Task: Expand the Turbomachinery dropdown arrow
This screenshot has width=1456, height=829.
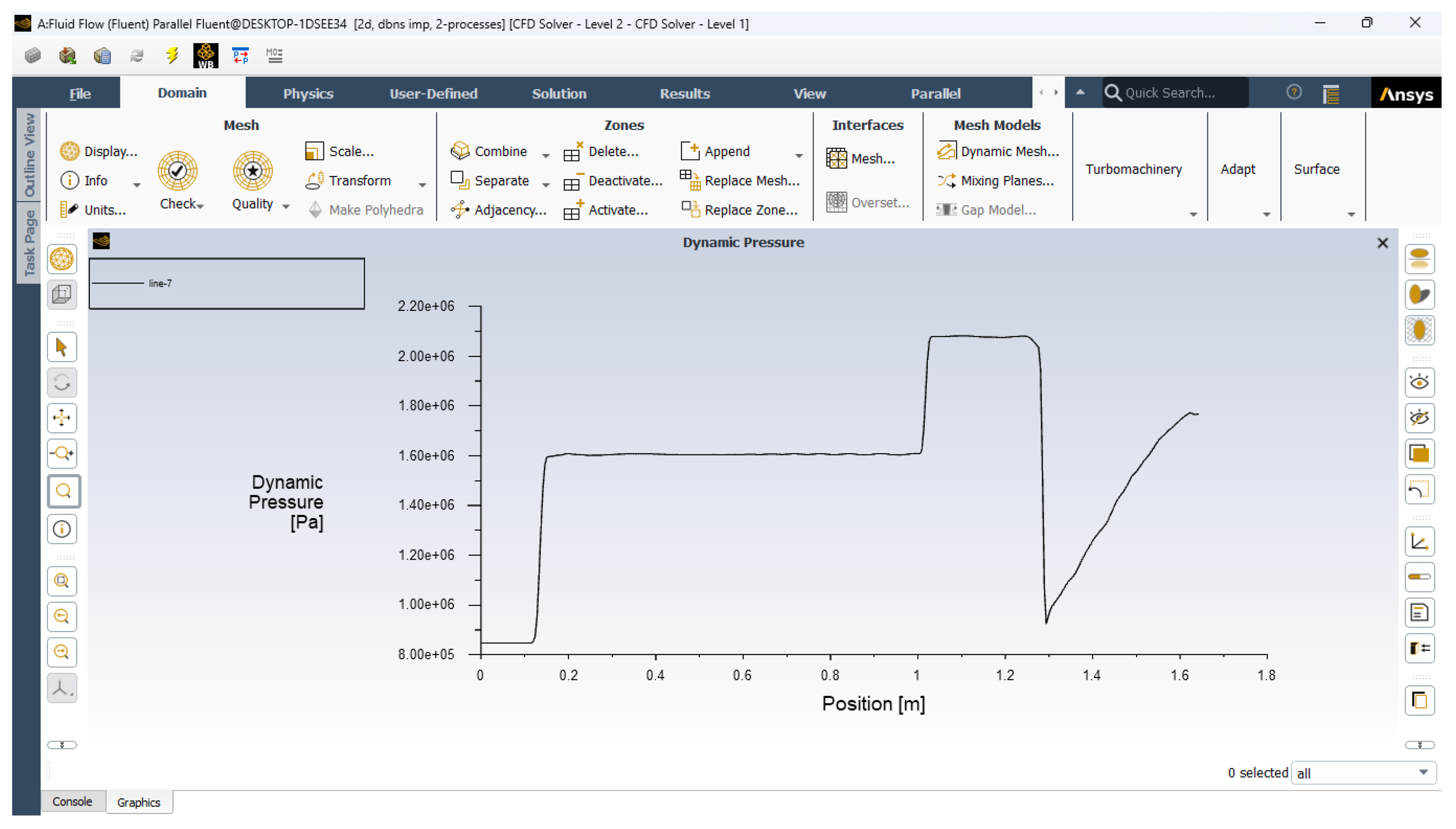Action: click(x=1192, y=214)
